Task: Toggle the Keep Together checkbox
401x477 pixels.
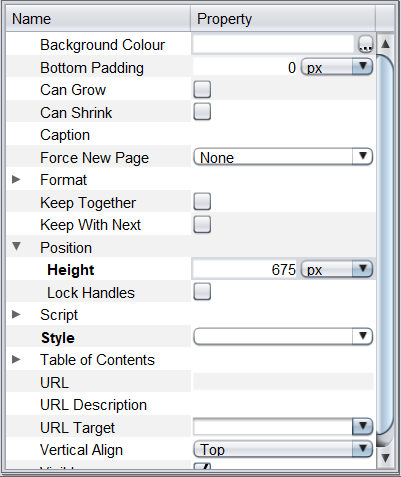Action: click(x=202, y=201)
